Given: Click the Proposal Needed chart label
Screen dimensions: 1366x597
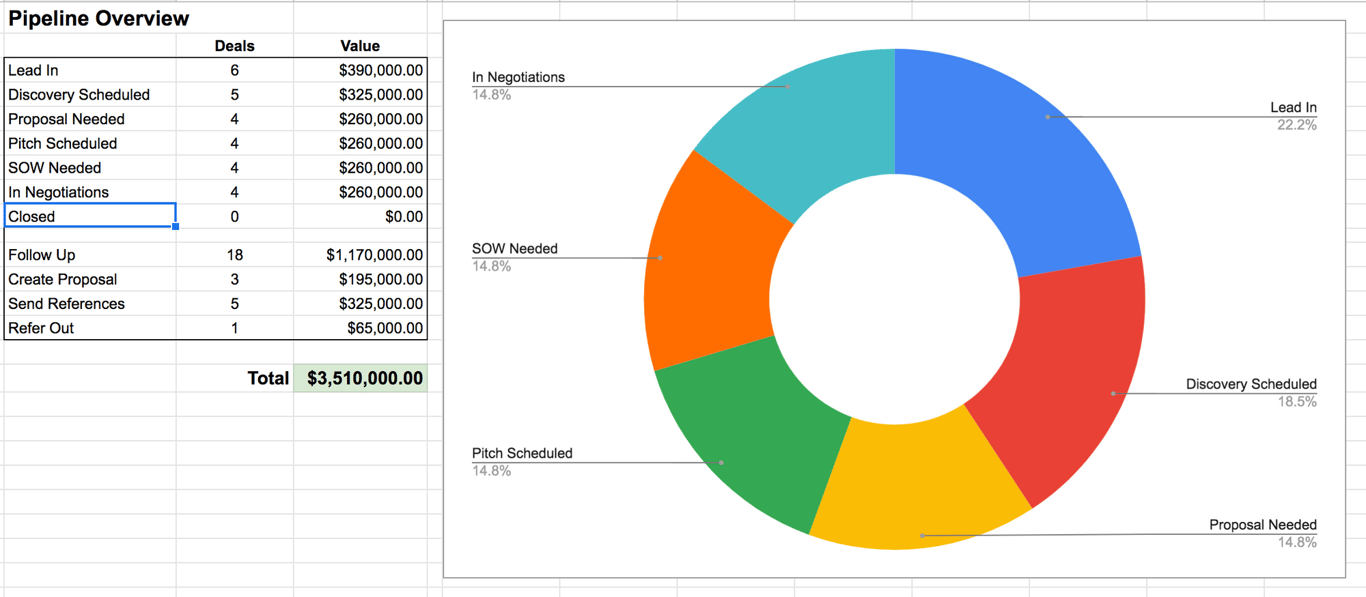Looking at the screenshot, I should (1263, 525).
